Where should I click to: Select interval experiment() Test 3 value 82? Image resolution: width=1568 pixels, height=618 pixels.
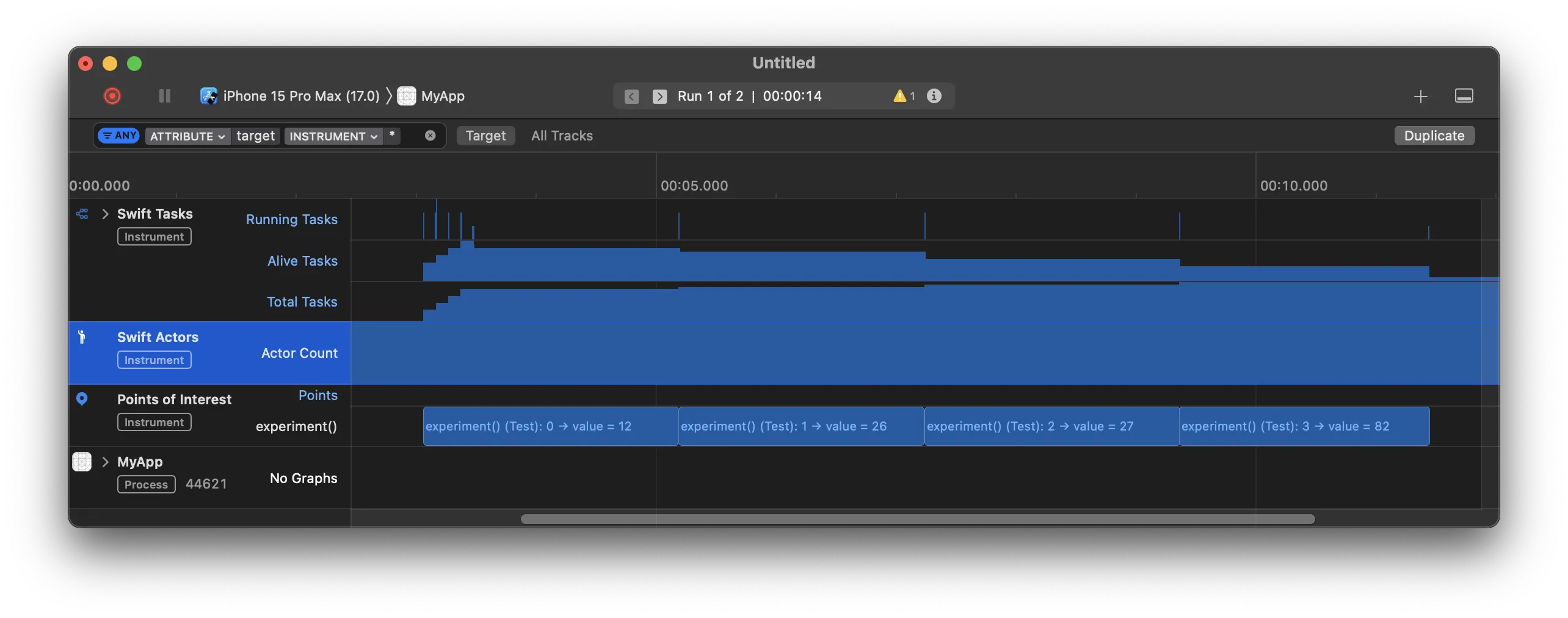1304,426
